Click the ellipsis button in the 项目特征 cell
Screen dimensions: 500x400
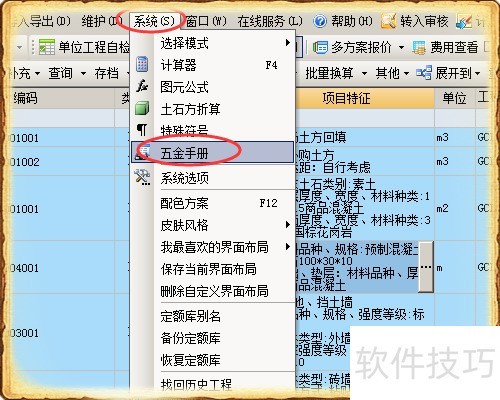[426, 267]
